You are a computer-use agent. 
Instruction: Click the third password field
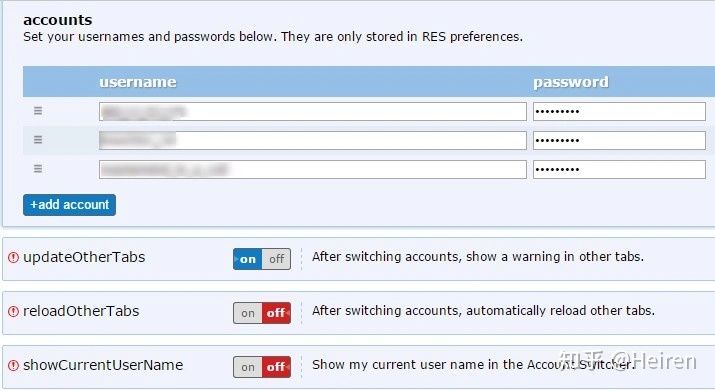(619, 170)
